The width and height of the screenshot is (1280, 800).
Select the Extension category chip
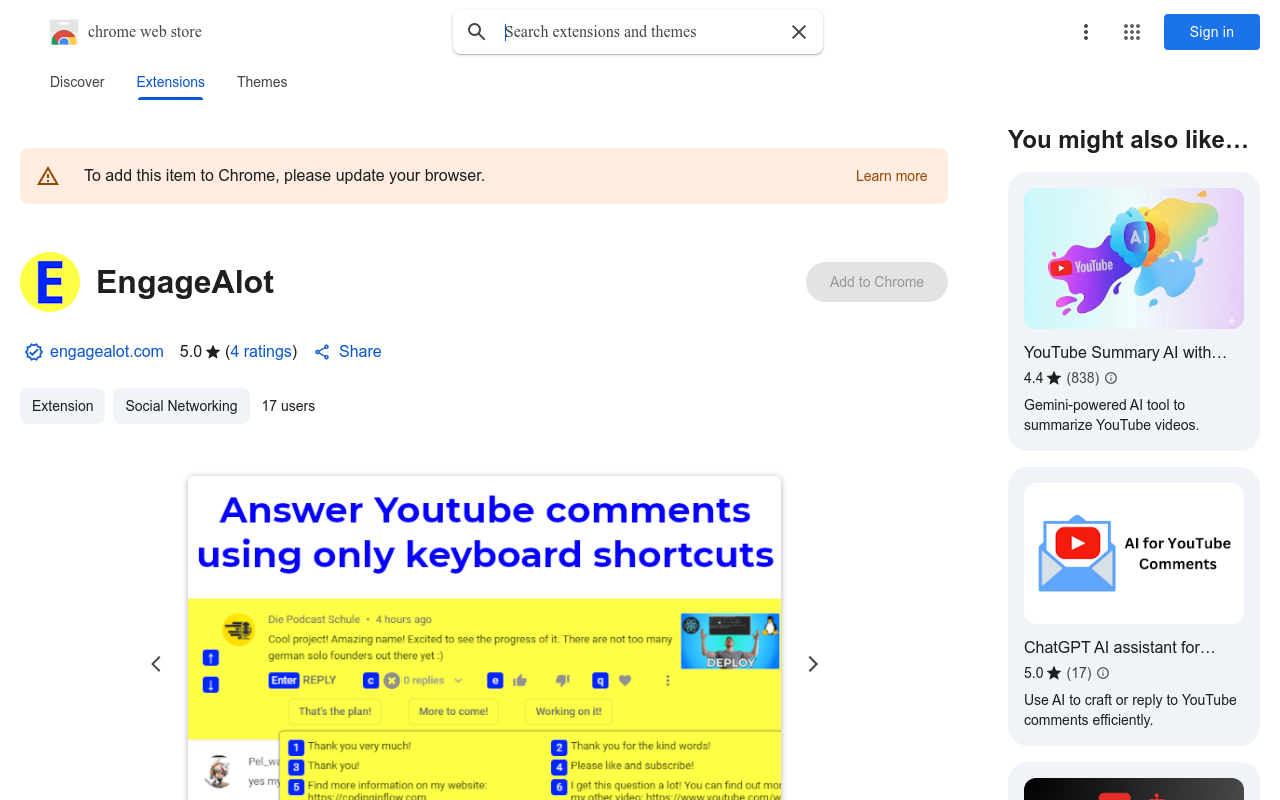[x=63, y=406]
